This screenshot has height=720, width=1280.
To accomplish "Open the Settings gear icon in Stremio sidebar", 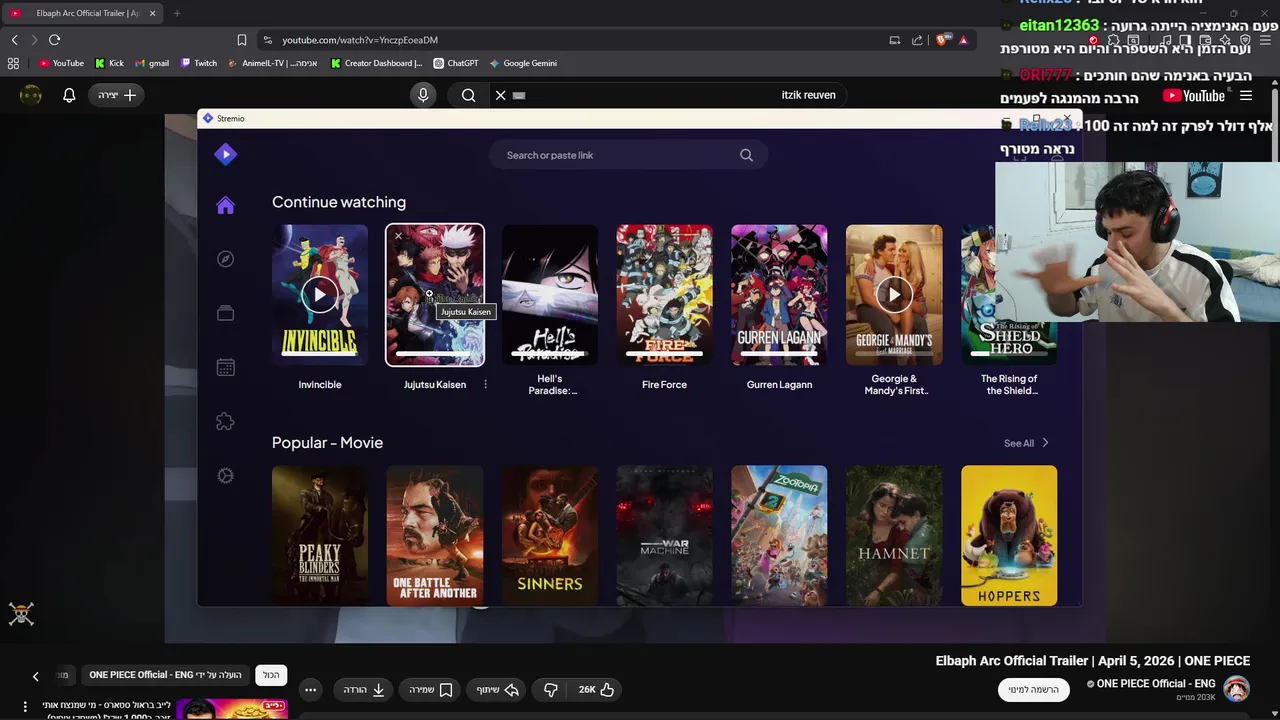I will pos(225,476).
